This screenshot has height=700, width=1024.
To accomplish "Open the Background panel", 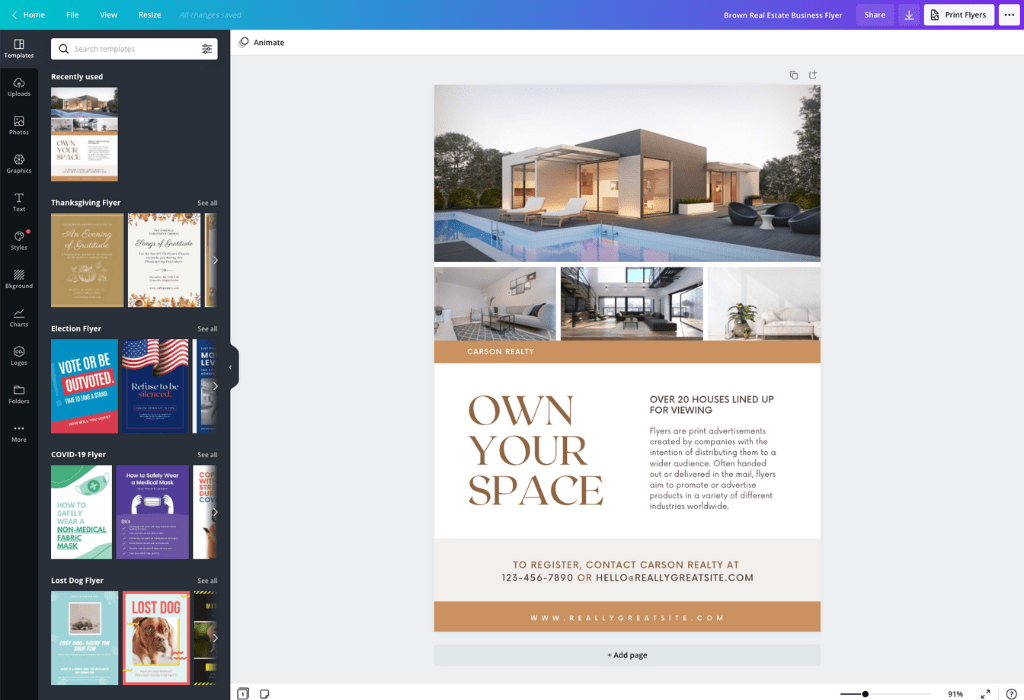I will (x=19, y=279).
